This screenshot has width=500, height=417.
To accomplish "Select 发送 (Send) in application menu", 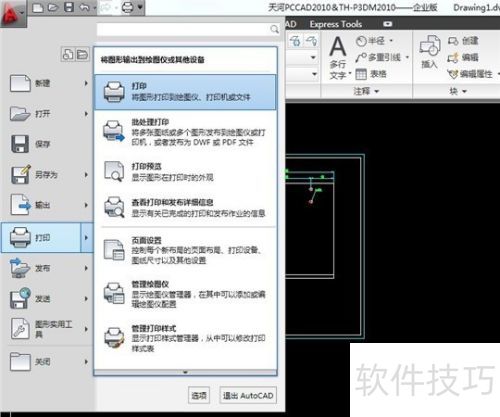I will pos(47,299).
